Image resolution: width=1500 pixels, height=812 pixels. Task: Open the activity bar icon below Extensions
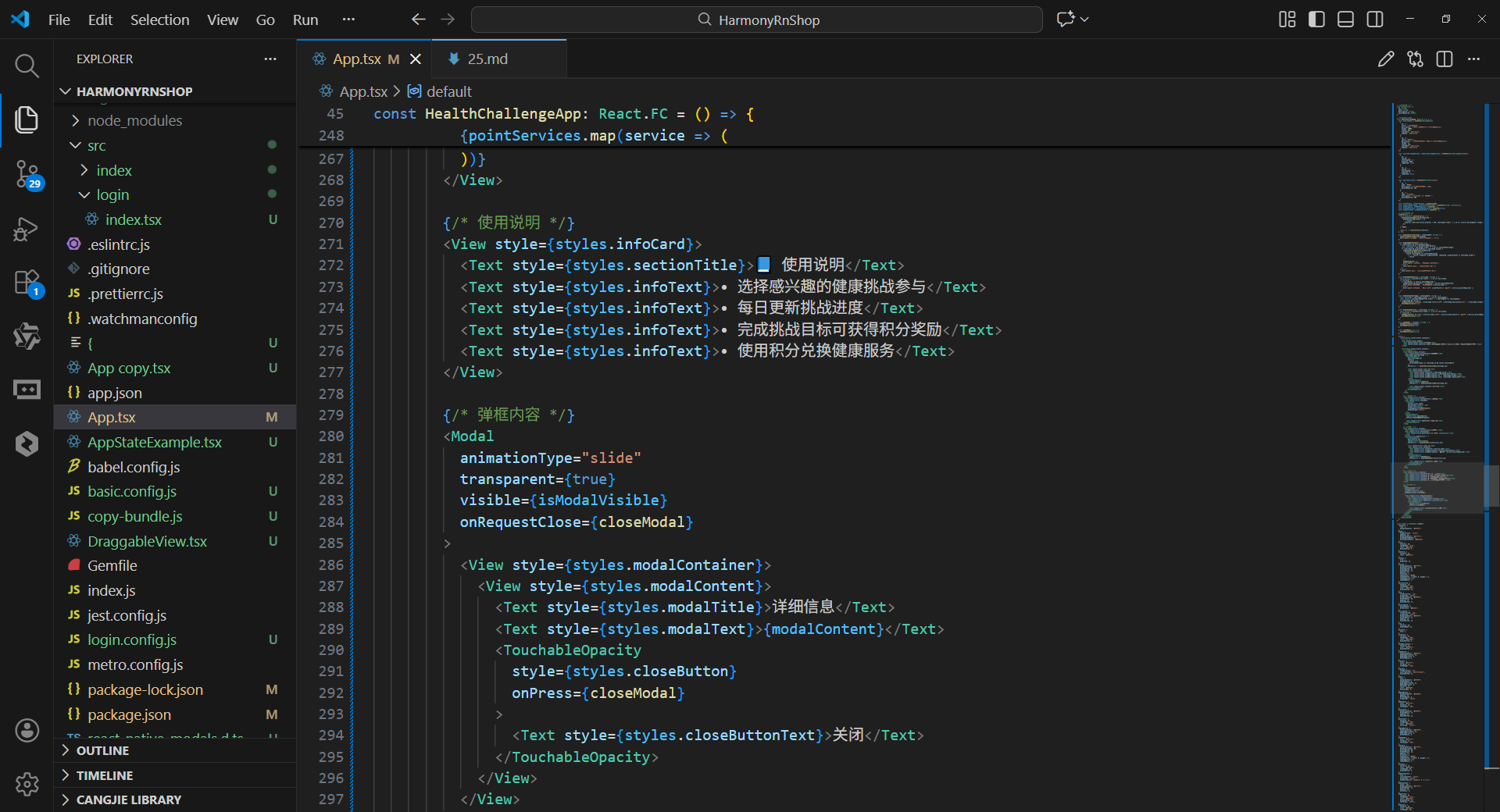(x=27, y=337)
